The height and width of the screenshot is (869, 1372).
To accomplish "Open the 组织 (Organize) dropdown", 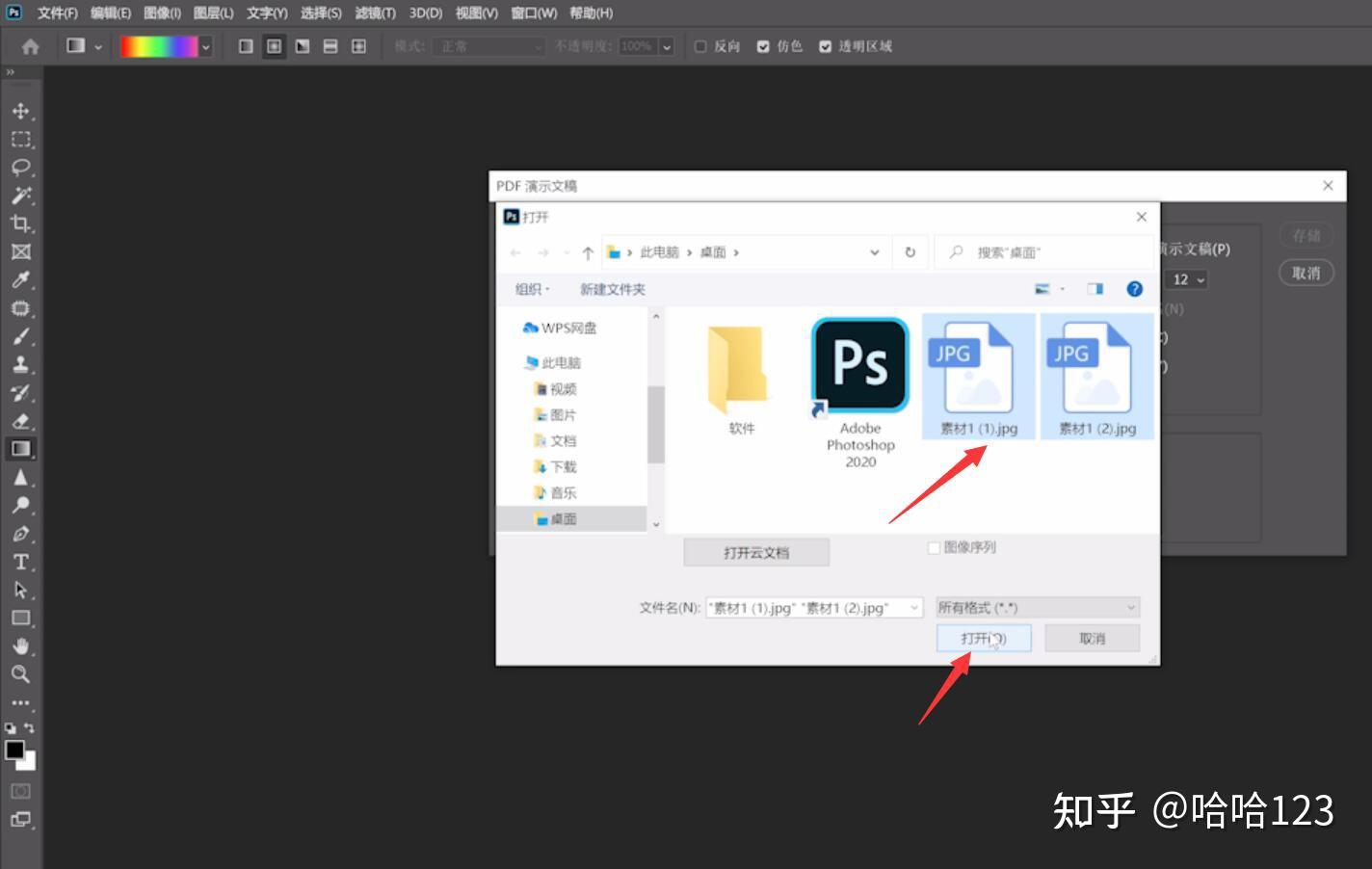I will pos(532,289).
